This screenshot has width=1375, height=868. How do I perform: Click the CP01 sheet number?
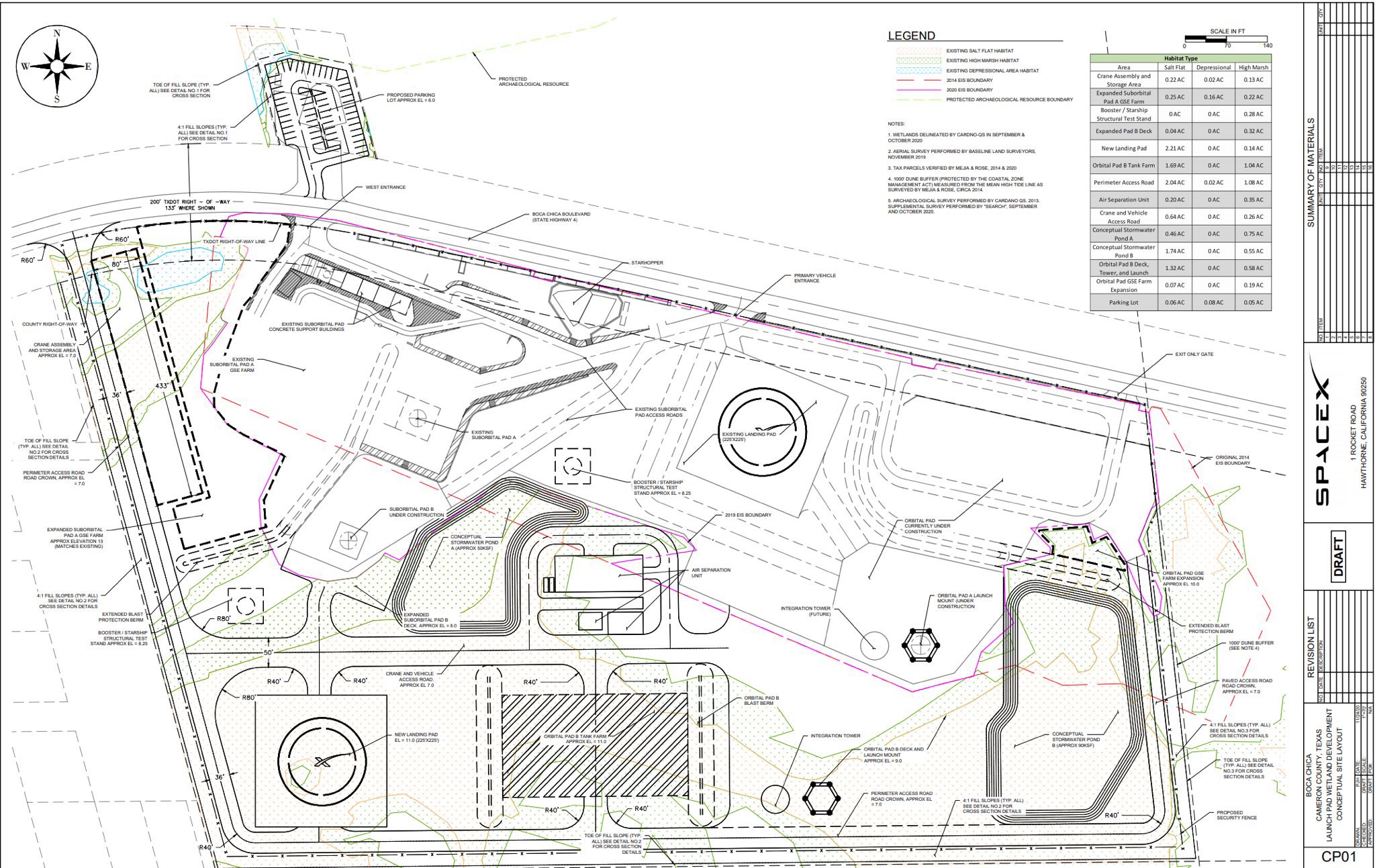(1339, 857)
